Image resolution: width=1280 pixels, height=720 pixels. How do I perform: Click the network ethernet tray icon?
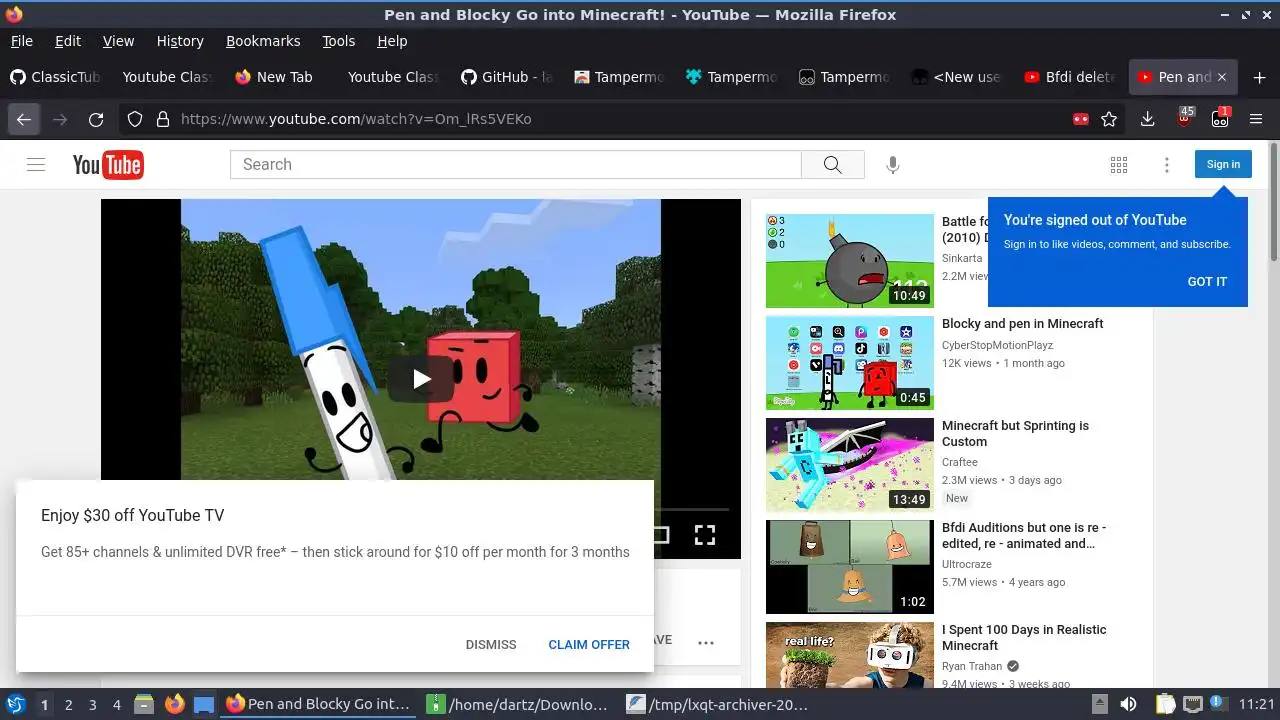pyautogui.click(x=1192, y=704)
